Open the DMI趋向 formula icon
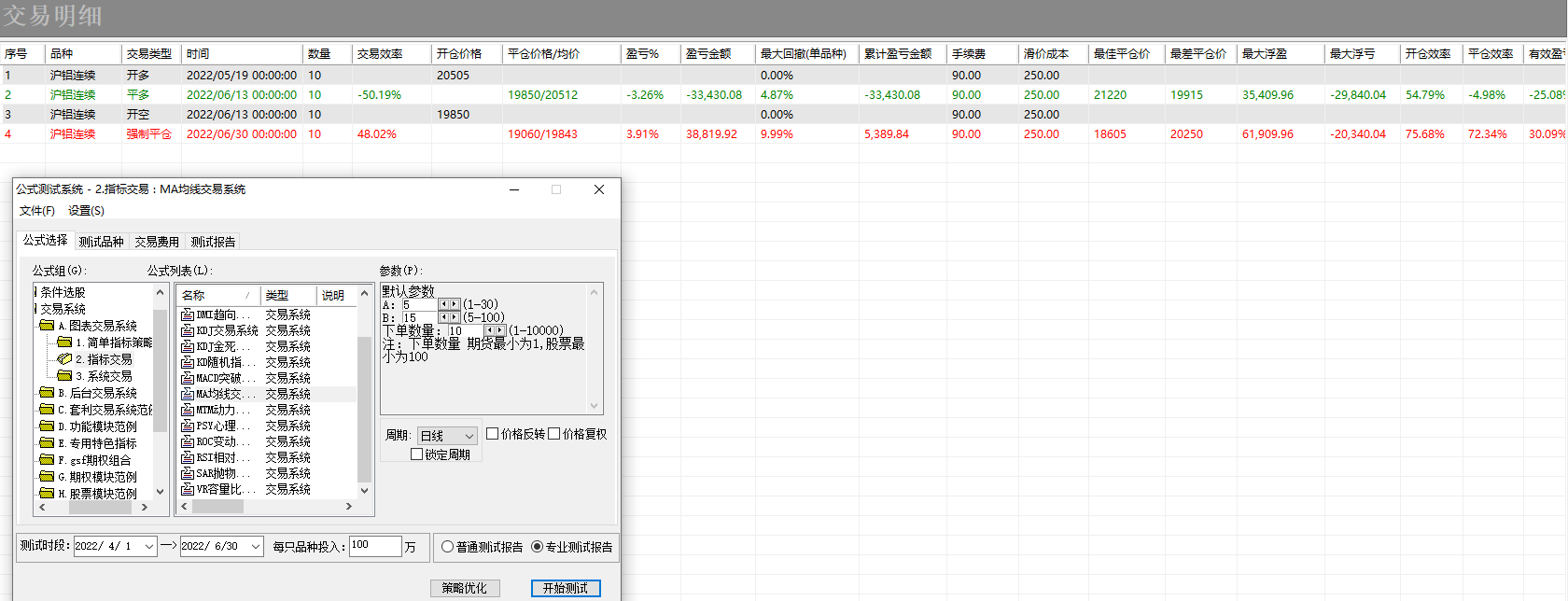This screenshot has width=1568, height=601. click(x=188, y=314)
